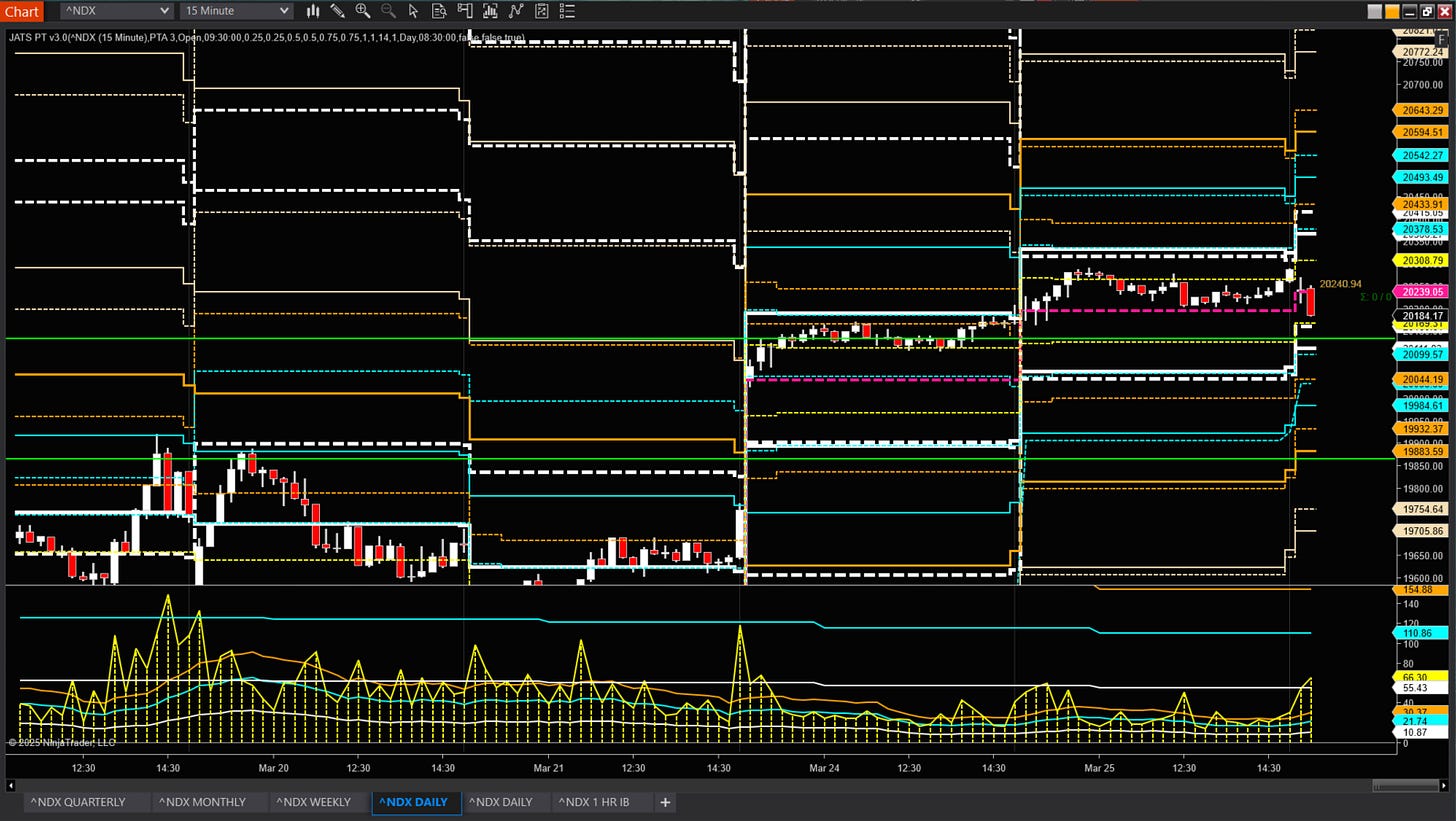Image resolution: width=1456 pixels, height=821 pixels.
Task: Open the bar type chart style icon
Action: (x=313, y=11)
